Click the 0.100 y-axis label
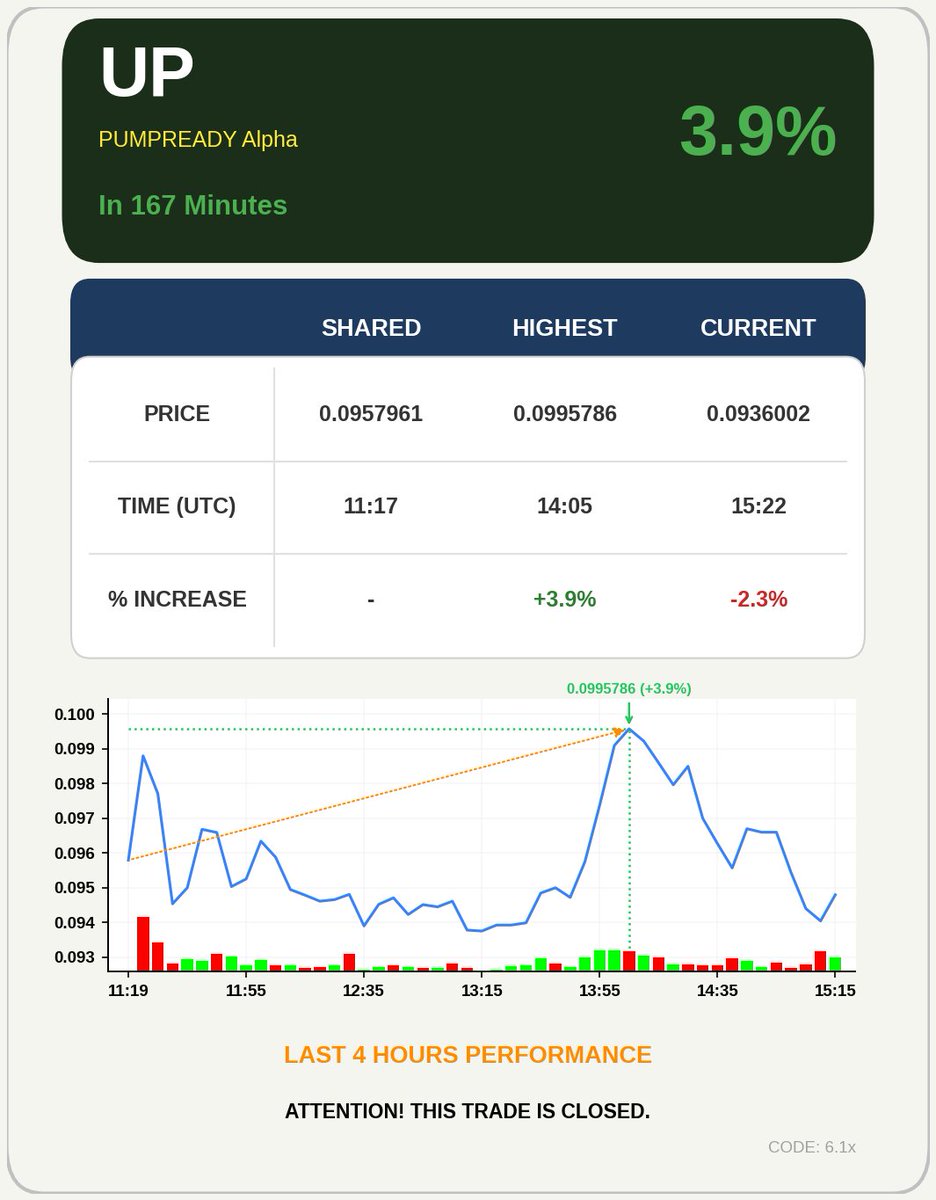Viewport: 936px width, 1200px height. pyautogui.click(x=75, y=714)
